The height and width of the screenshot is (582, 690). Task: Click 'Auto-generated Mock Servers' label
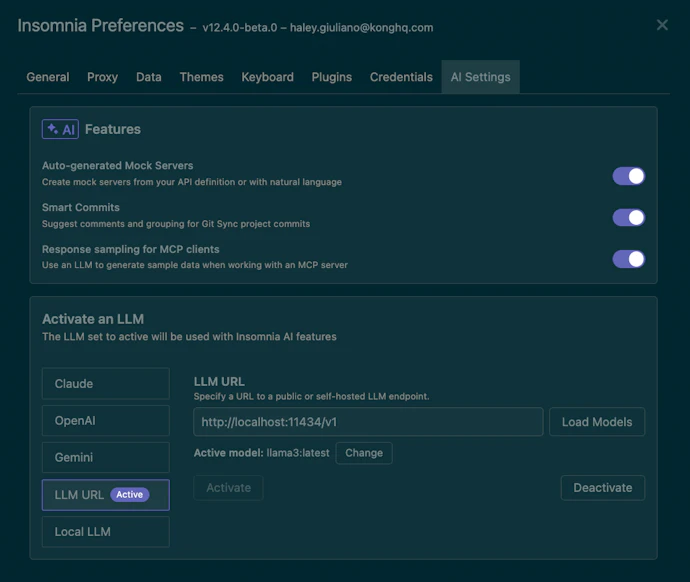(117, 165)
